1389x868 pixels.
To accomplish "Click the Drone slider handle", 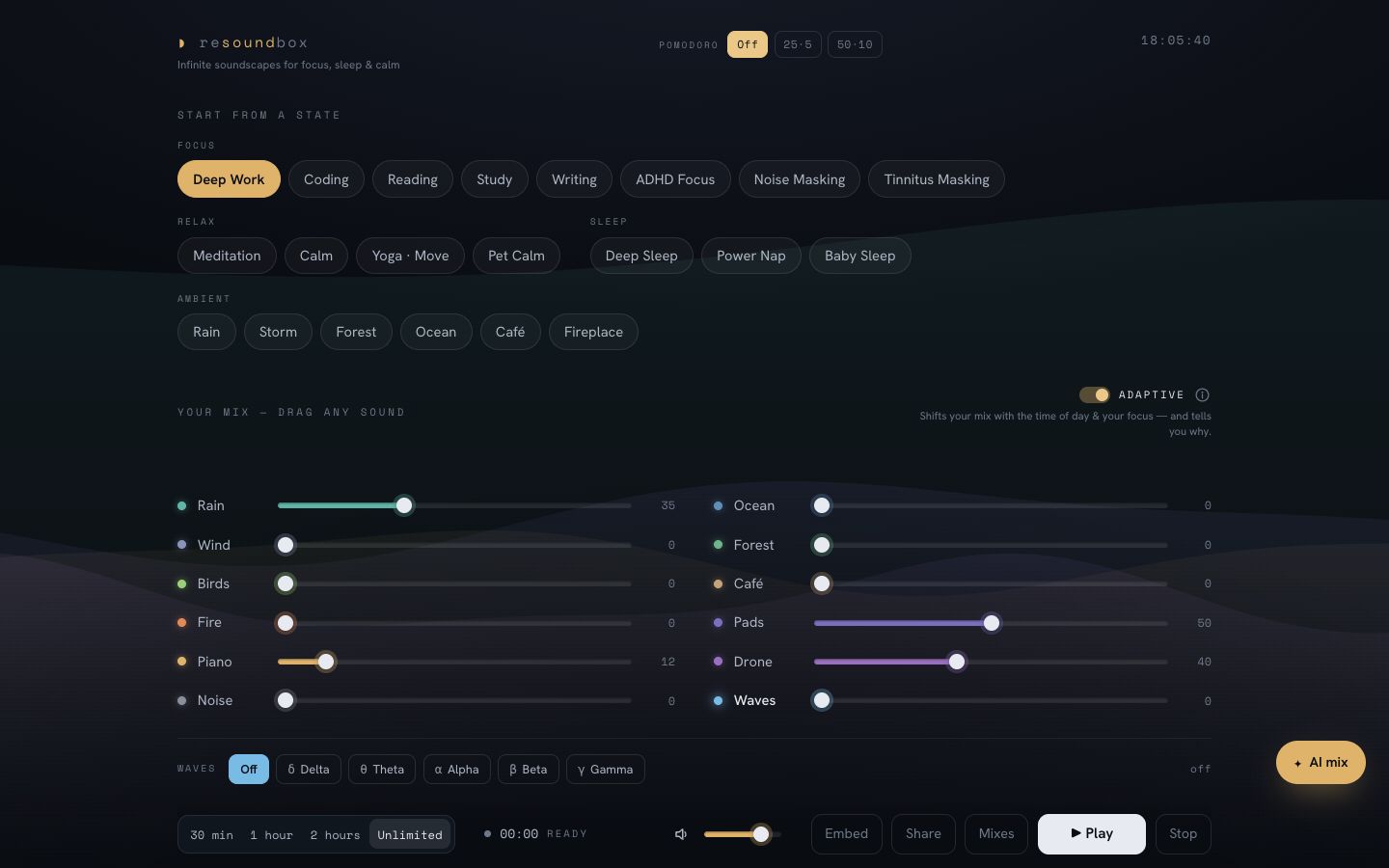I will (x=957, y=662).
